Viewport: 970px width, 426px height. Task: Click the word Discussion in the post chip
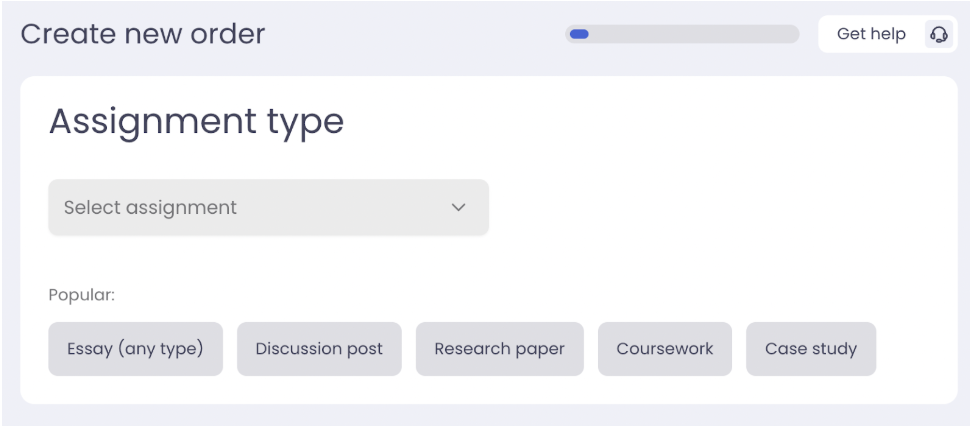pos(299,349)
